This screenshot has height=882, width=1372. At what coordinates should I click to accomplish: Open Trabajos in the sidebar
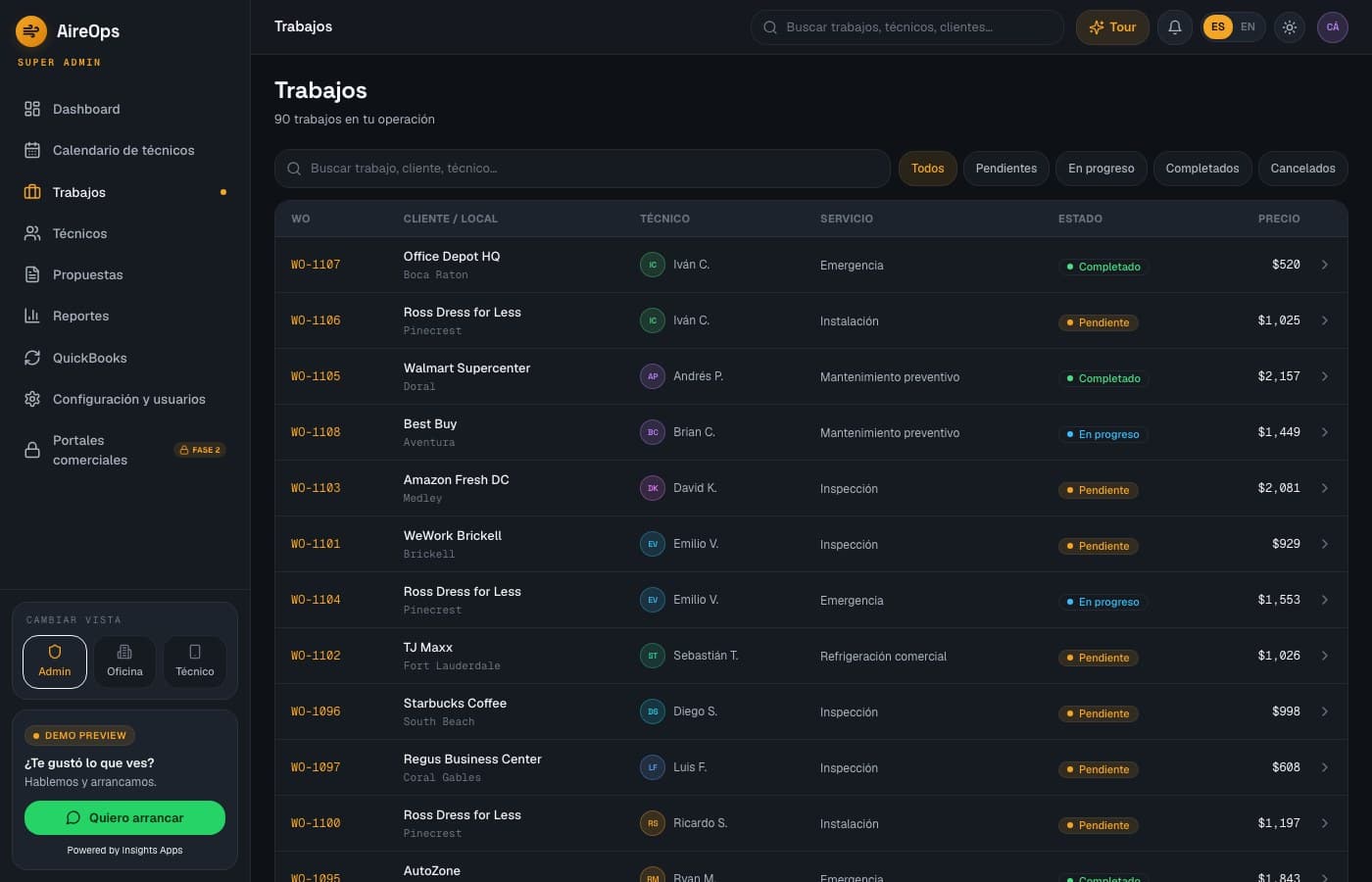(125, 192)
